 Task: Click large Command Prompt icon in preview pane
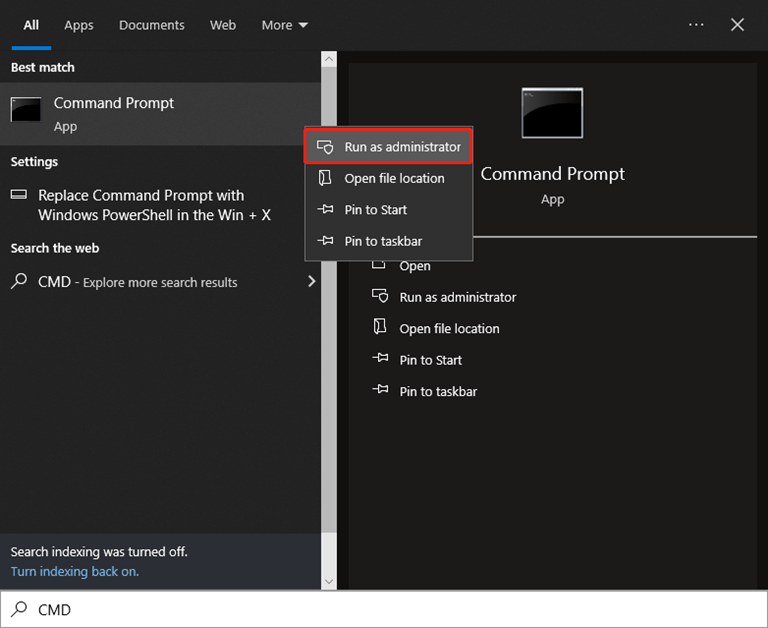(552, 113)
